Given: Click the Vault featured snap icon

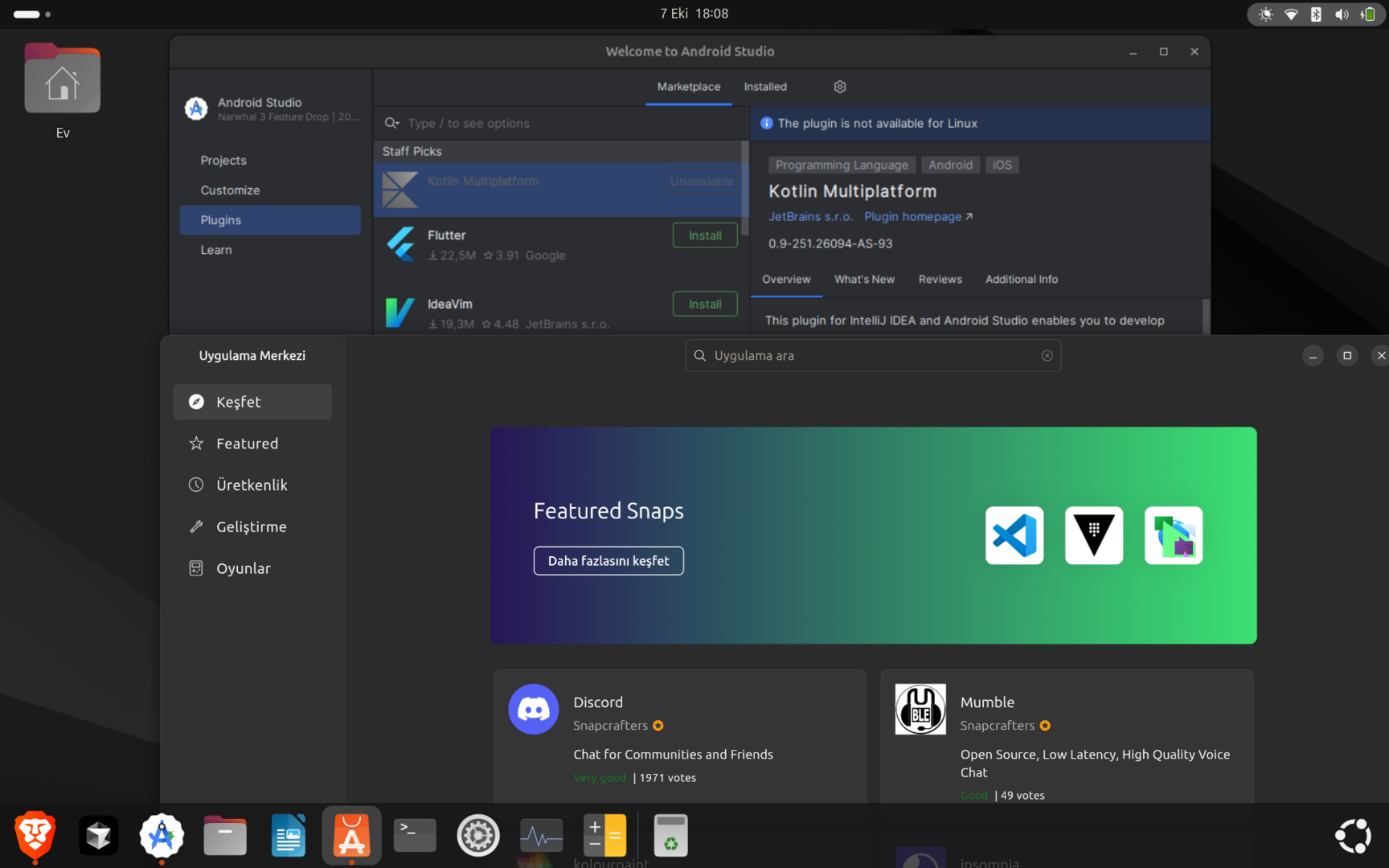Looking at the screenshot, I should coord(1094,535).
